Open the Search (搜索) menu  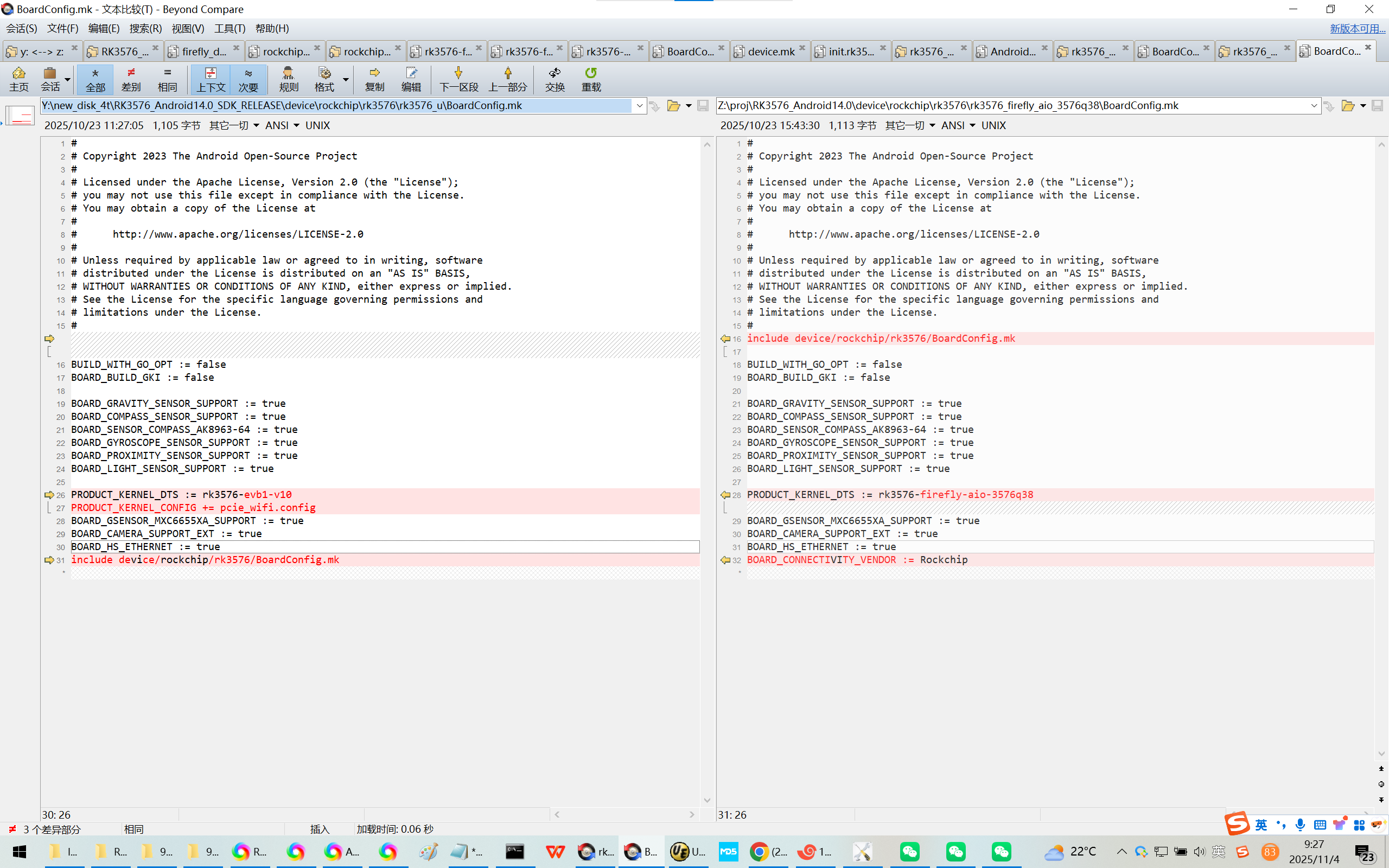click(145, 28)
